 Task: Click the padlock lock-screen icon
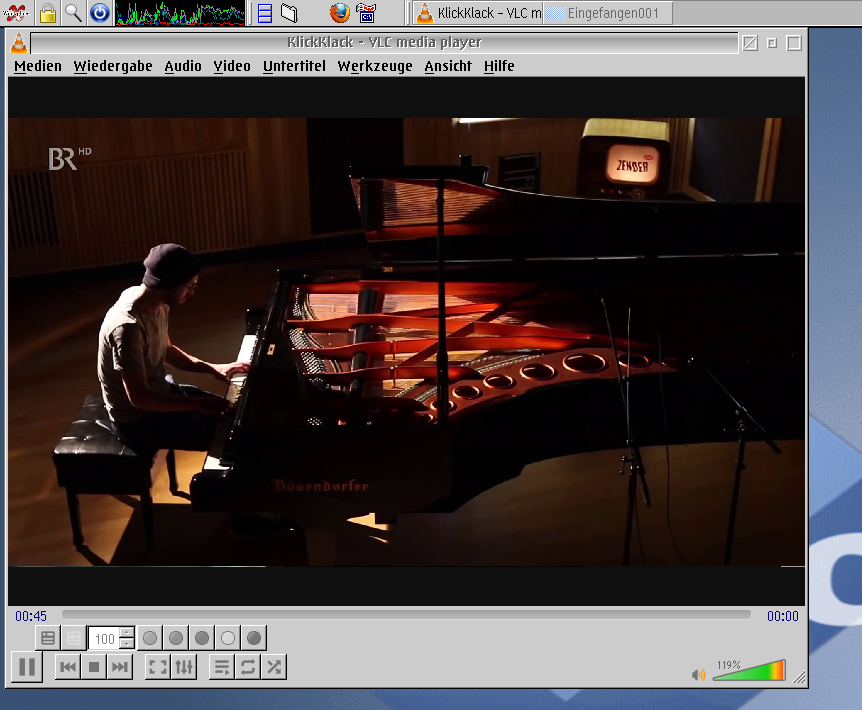point(48,13)
